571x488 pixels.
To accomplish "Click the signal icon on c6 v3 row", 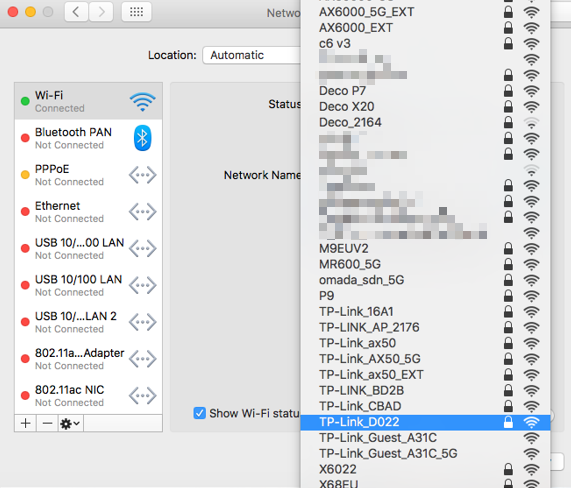I will click(x=531, y=44).
